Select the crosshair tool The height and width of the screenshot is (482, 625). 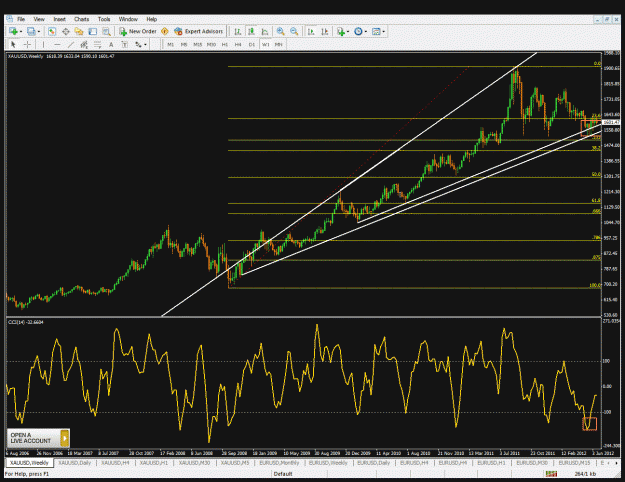[27, 44]
